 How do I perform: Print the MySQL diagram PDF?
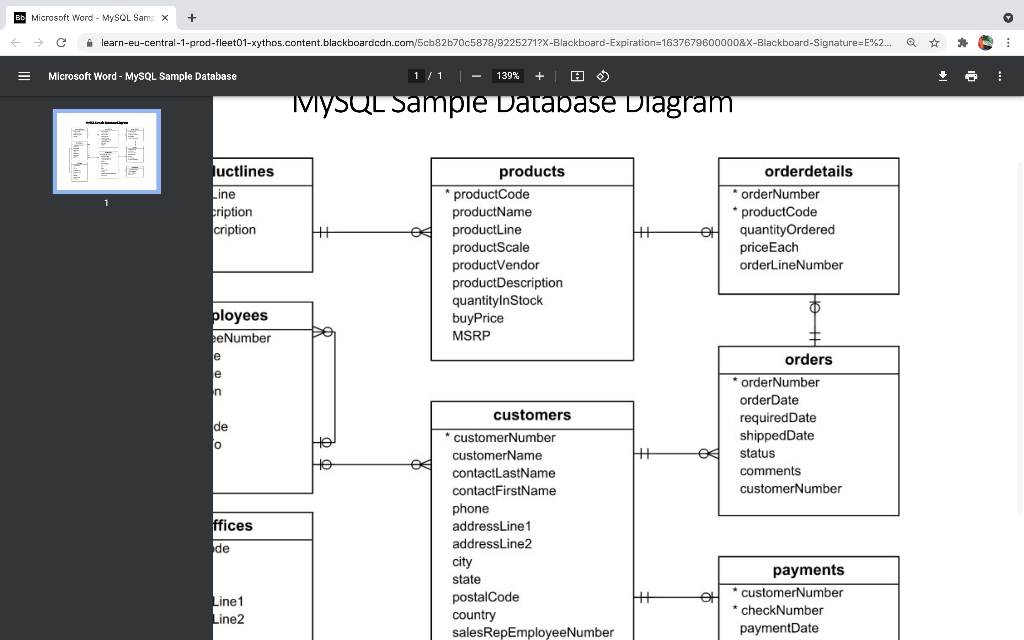pos(971,75)
